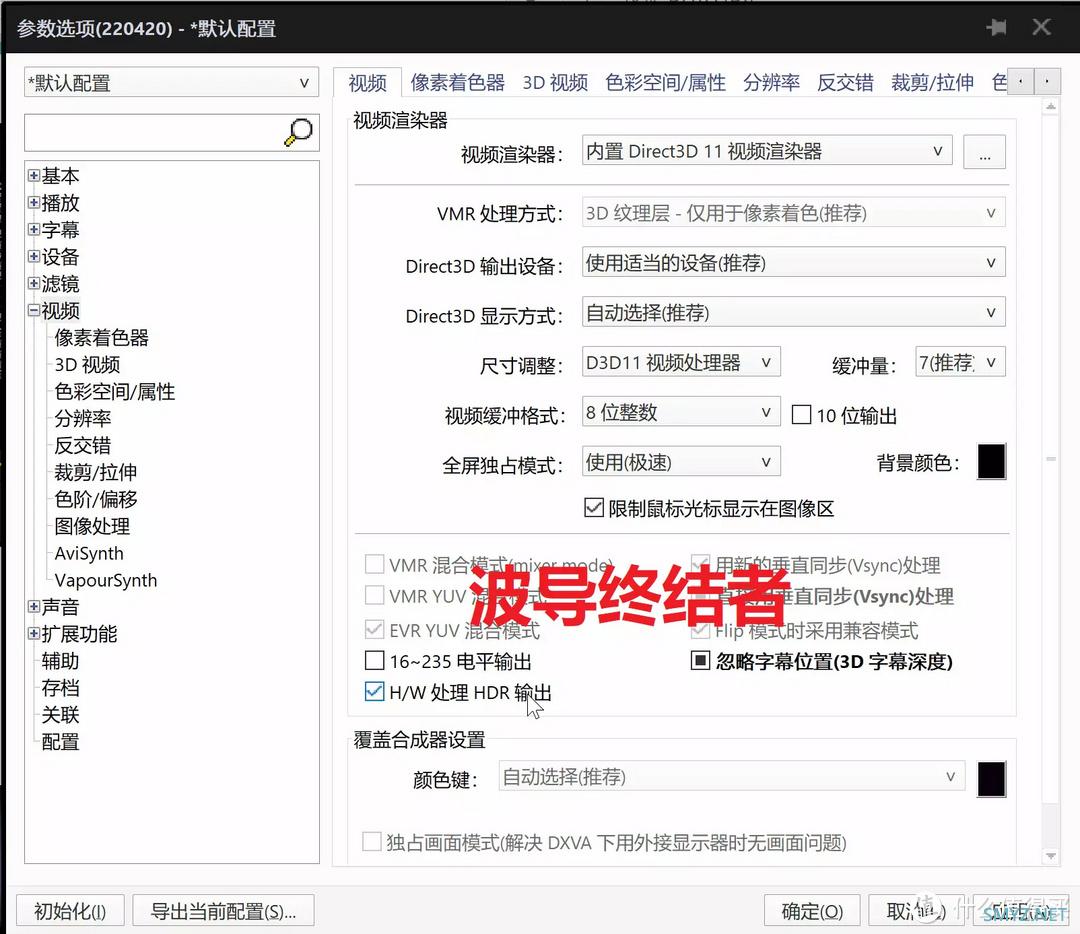Switch to the 分辨率 tab
Screen dimensions: 1080x934
771,83
